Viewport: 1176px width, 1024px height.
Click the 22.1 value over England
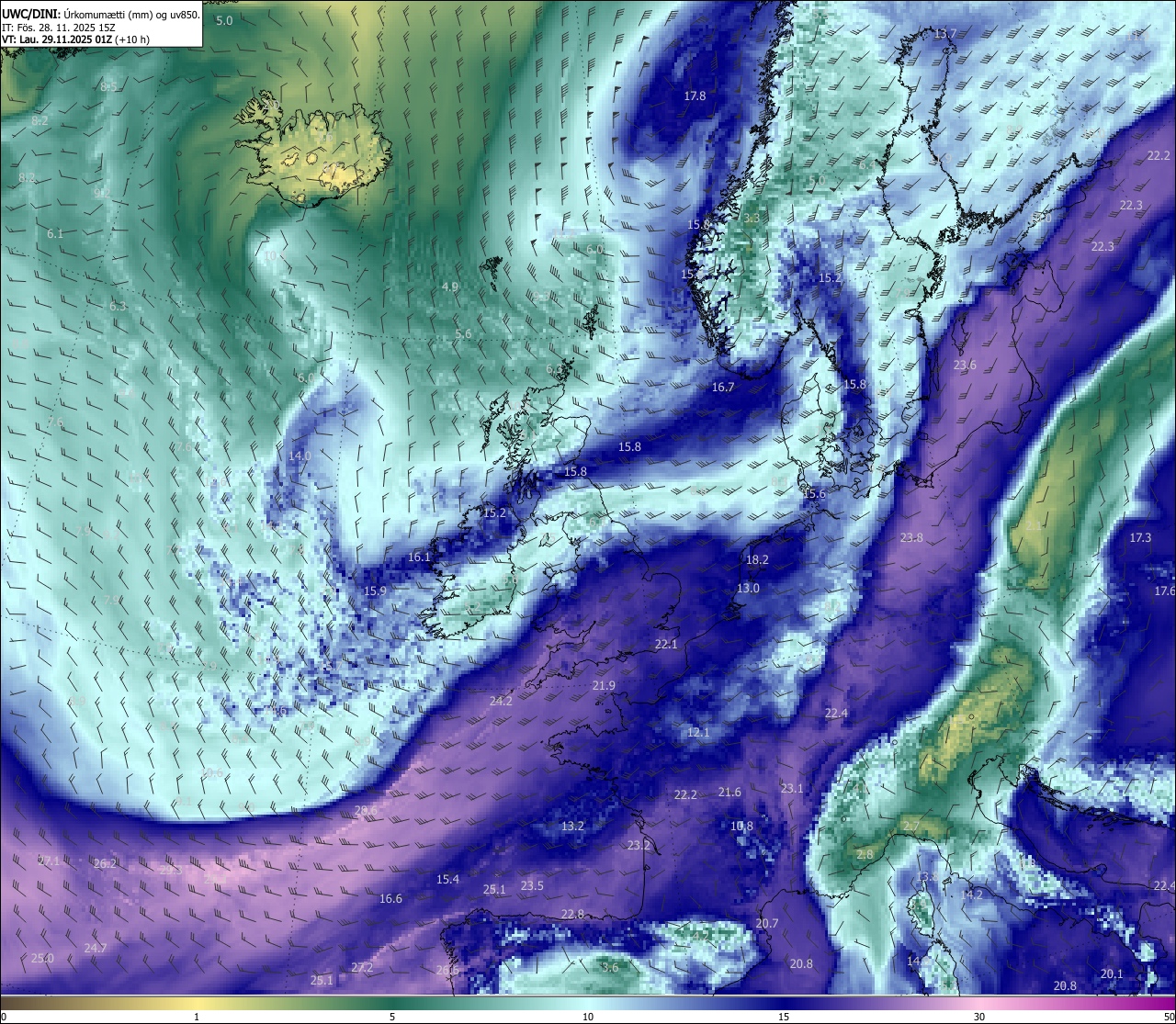click(x=666, y=645)
